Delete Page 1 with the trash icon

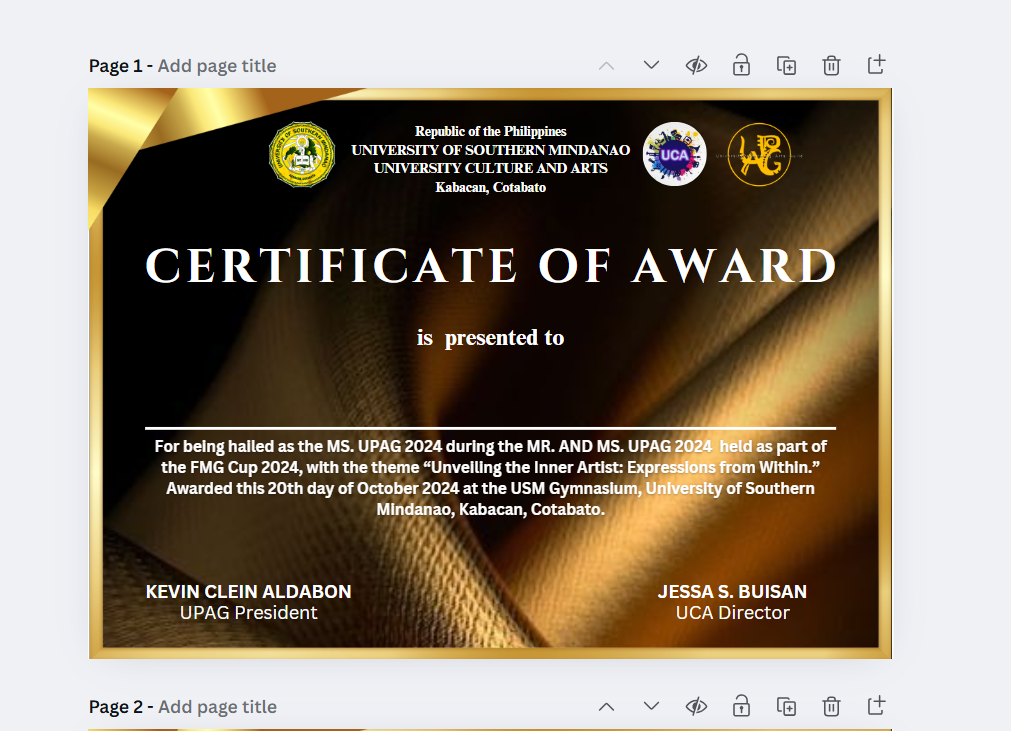point(831,66)
